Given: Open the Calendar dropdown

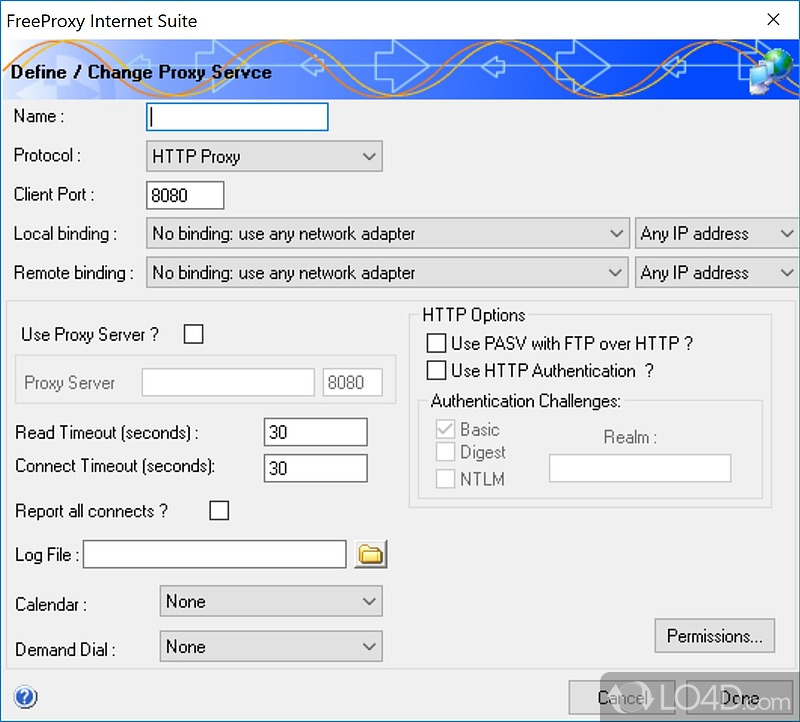Looking at the screenshot, I should pos(271,601).
